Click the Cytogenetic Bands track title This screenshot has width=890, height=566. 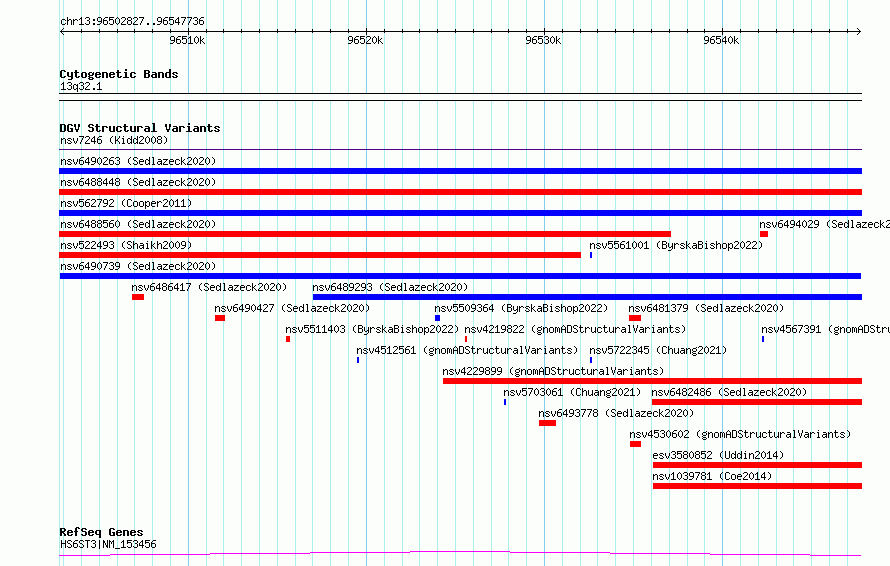tap(119, 74)
